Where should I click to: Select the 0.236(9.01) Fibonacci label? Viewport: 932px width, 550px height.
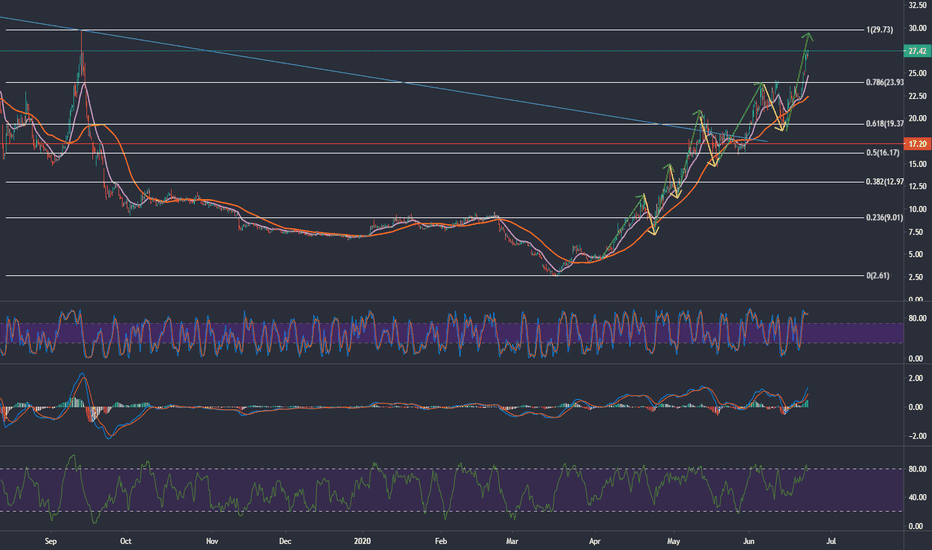884,218
